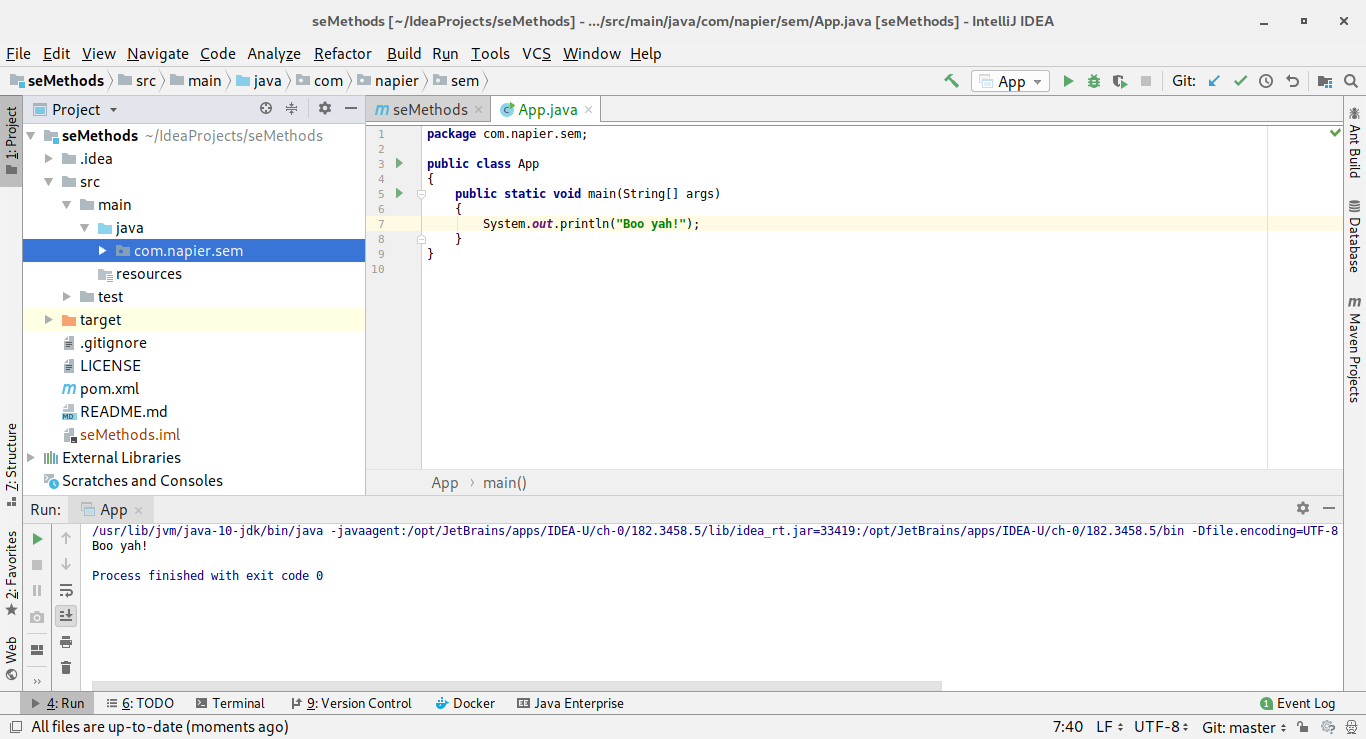Screen dimensions: 1366x739
Task: Open Git history via clock icon
Action: tap(1266, 81)
